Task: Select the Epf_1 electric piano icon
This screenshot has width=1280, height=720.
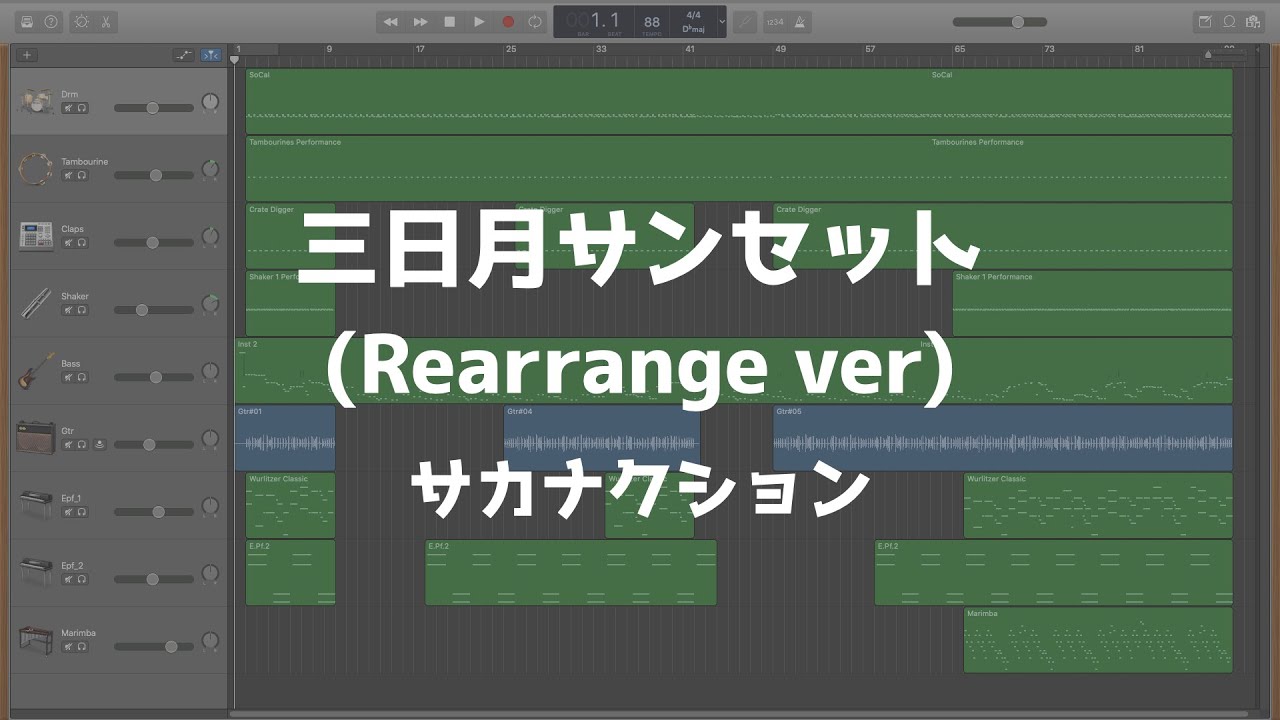Action: click(36, 505)
